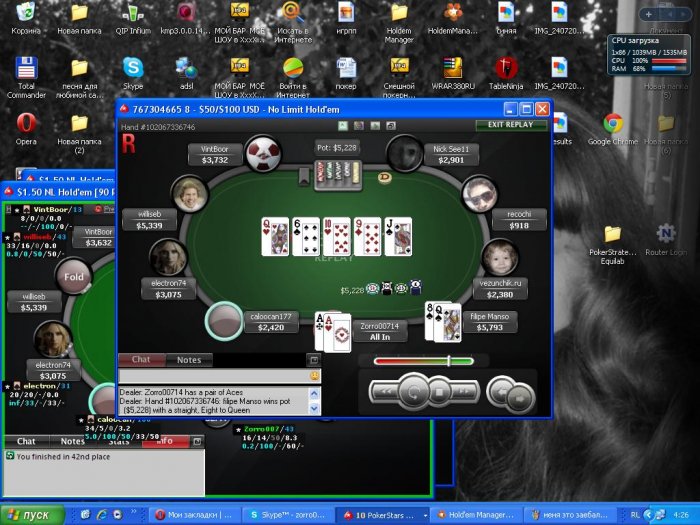Select the Chat tab in replay window
The width and height of the screenshot is (700, 525).
tap(141, 360)
